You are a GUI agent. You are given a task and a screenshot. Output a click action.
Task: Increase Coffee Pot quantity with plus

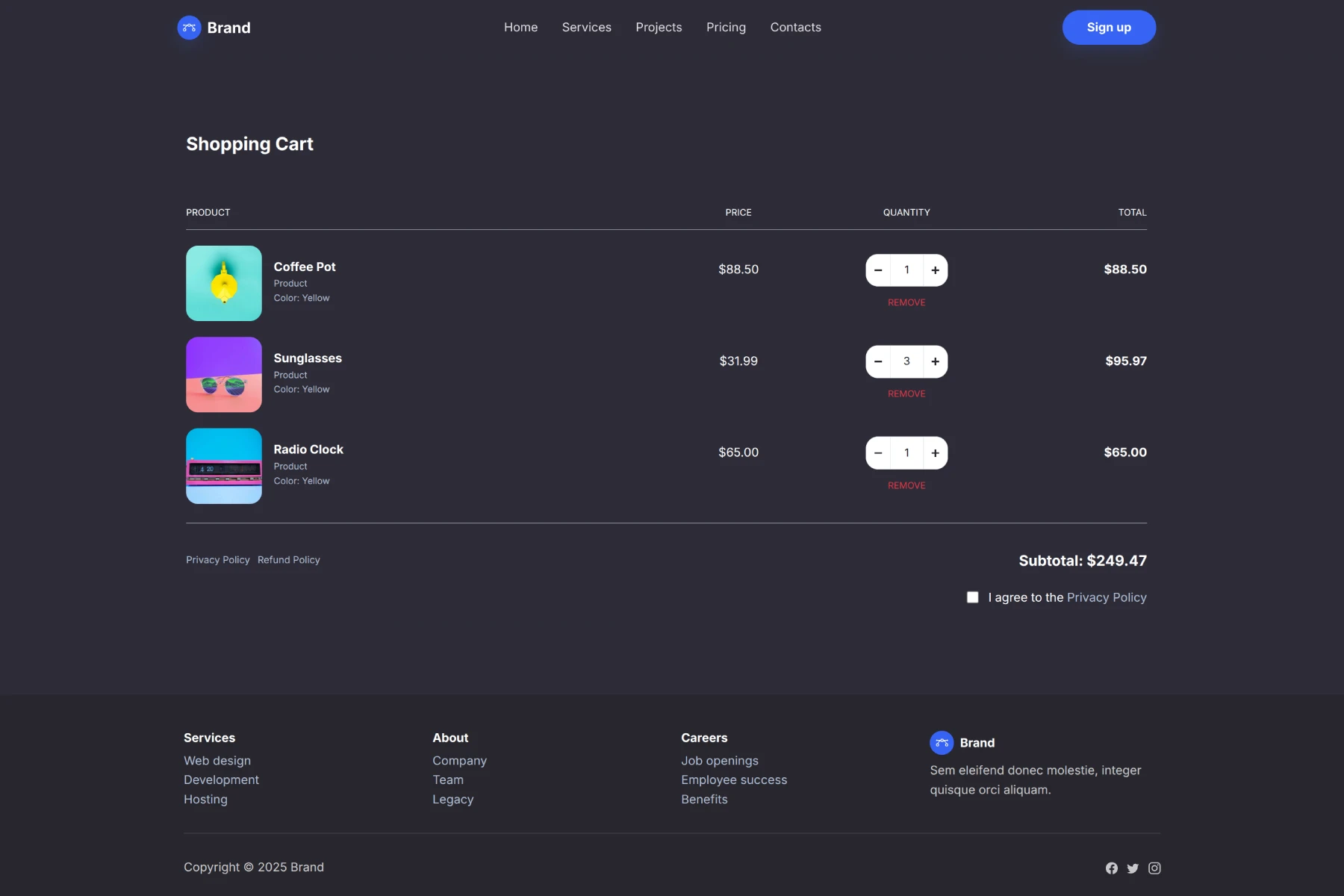(935, 270)
